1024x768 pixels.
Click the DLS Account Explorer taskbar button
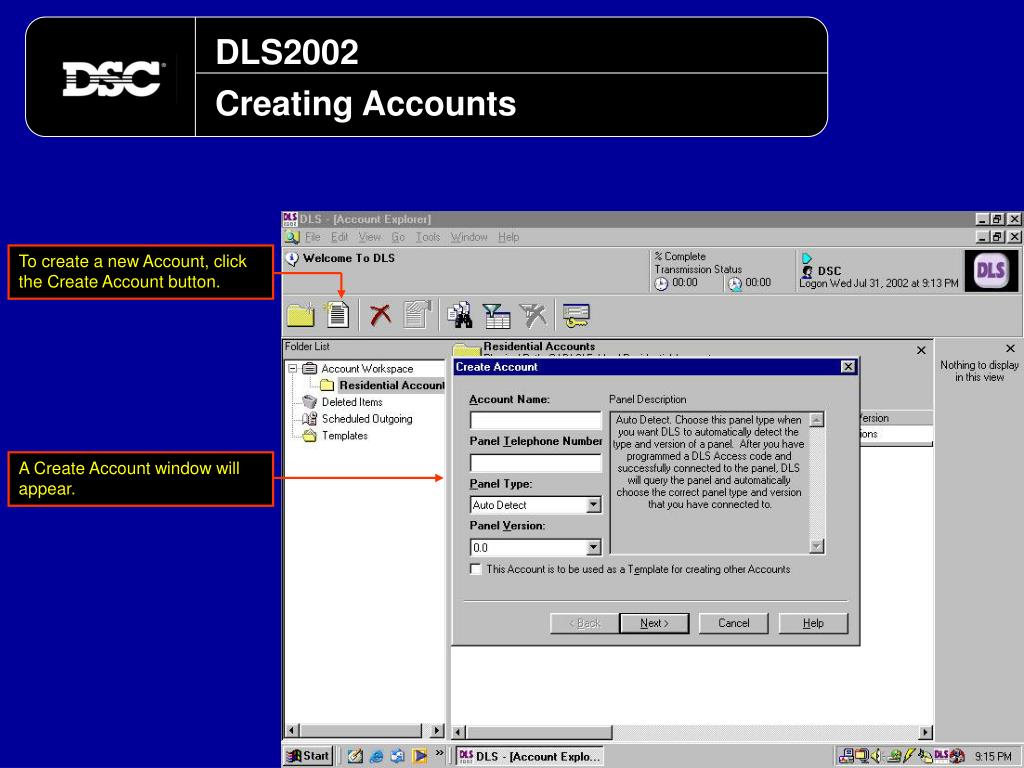pyautogui.click(x=529, y=756)
